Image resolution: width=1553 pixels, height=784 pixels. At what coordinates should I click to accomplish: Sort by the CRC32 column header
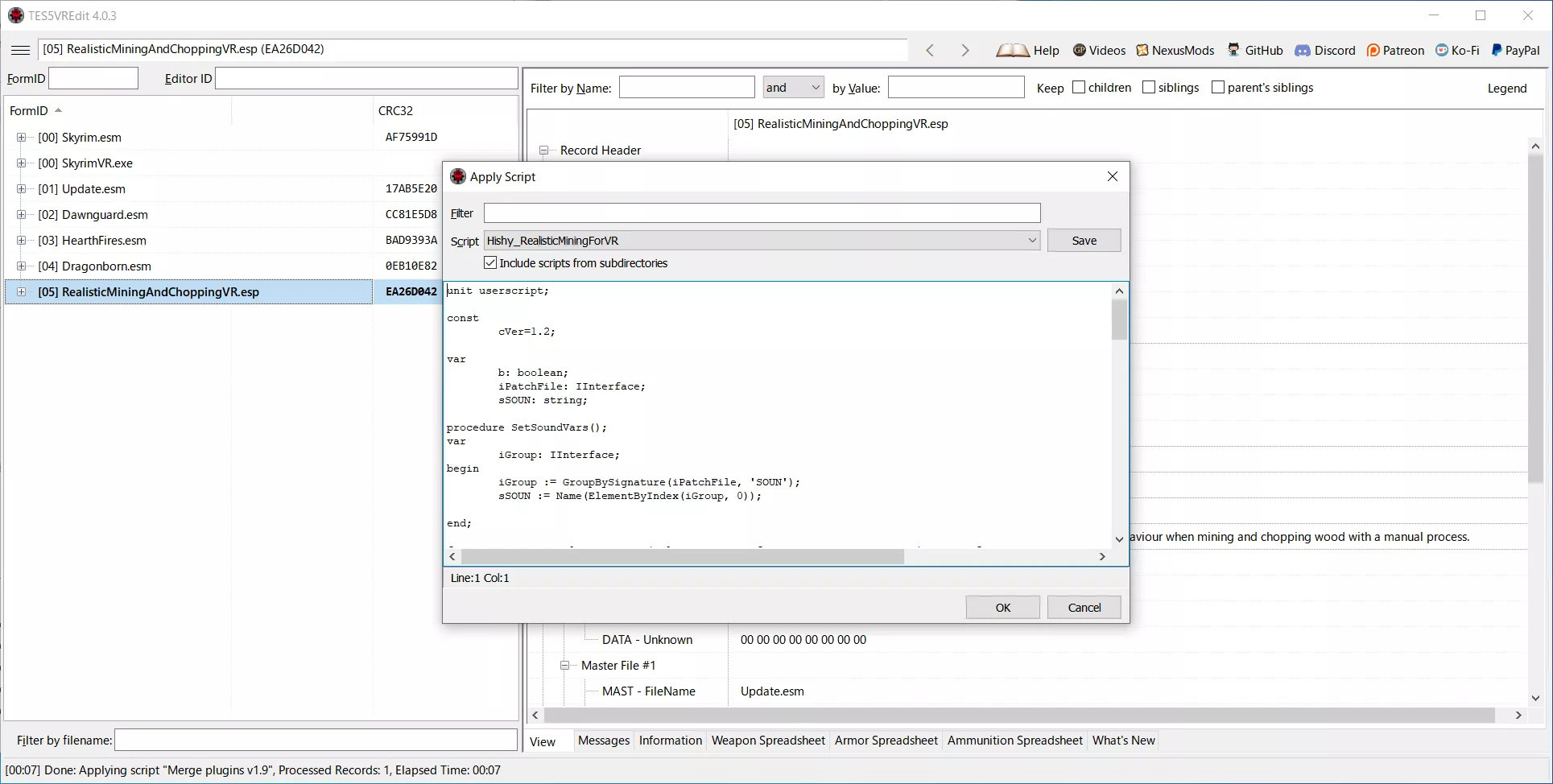click(445, 111)
